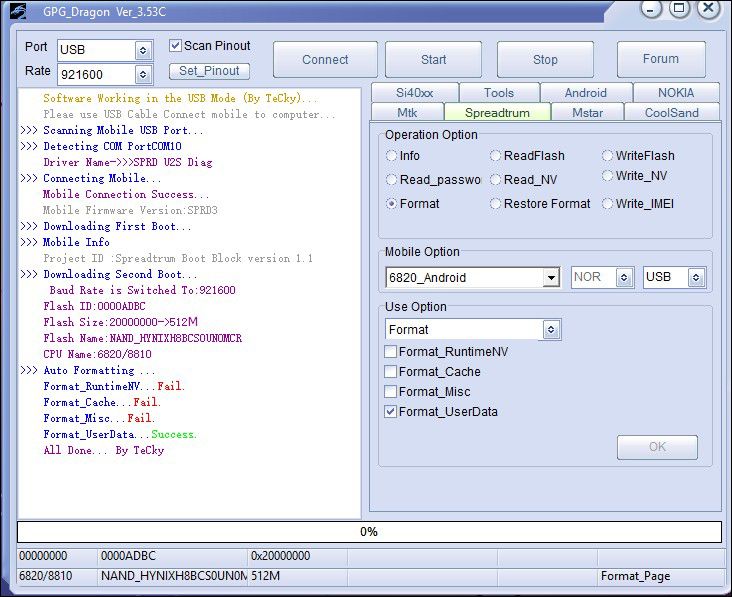Expand the Port dropdown showing USB
This screenshot has width=732, height=597.
coord(143,50)
